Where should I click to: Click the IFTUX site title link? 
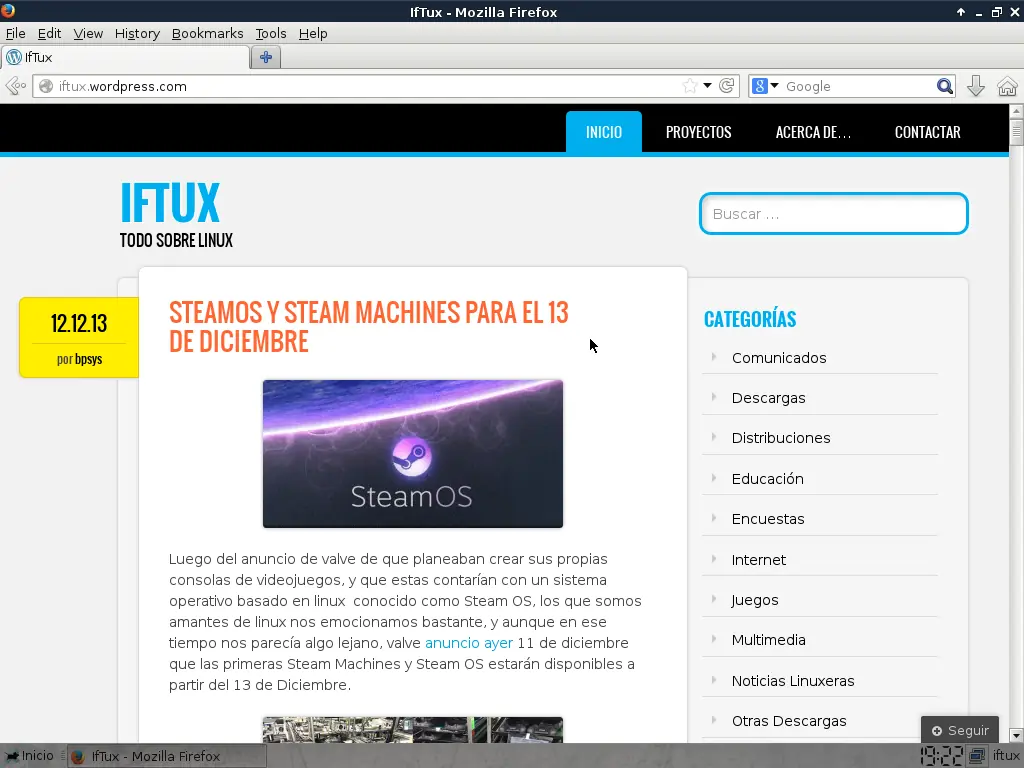(x=170, y=203)
